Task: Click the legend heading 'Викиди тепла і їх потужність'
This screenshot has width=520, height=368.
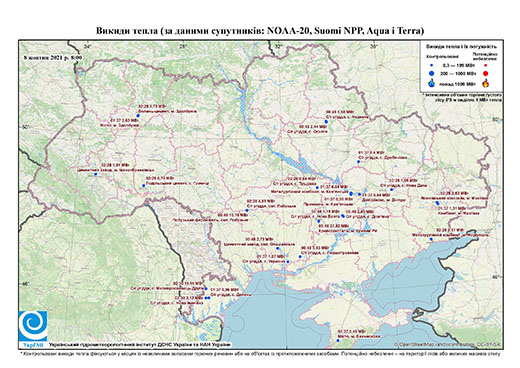Action: [x=462, y=47]
